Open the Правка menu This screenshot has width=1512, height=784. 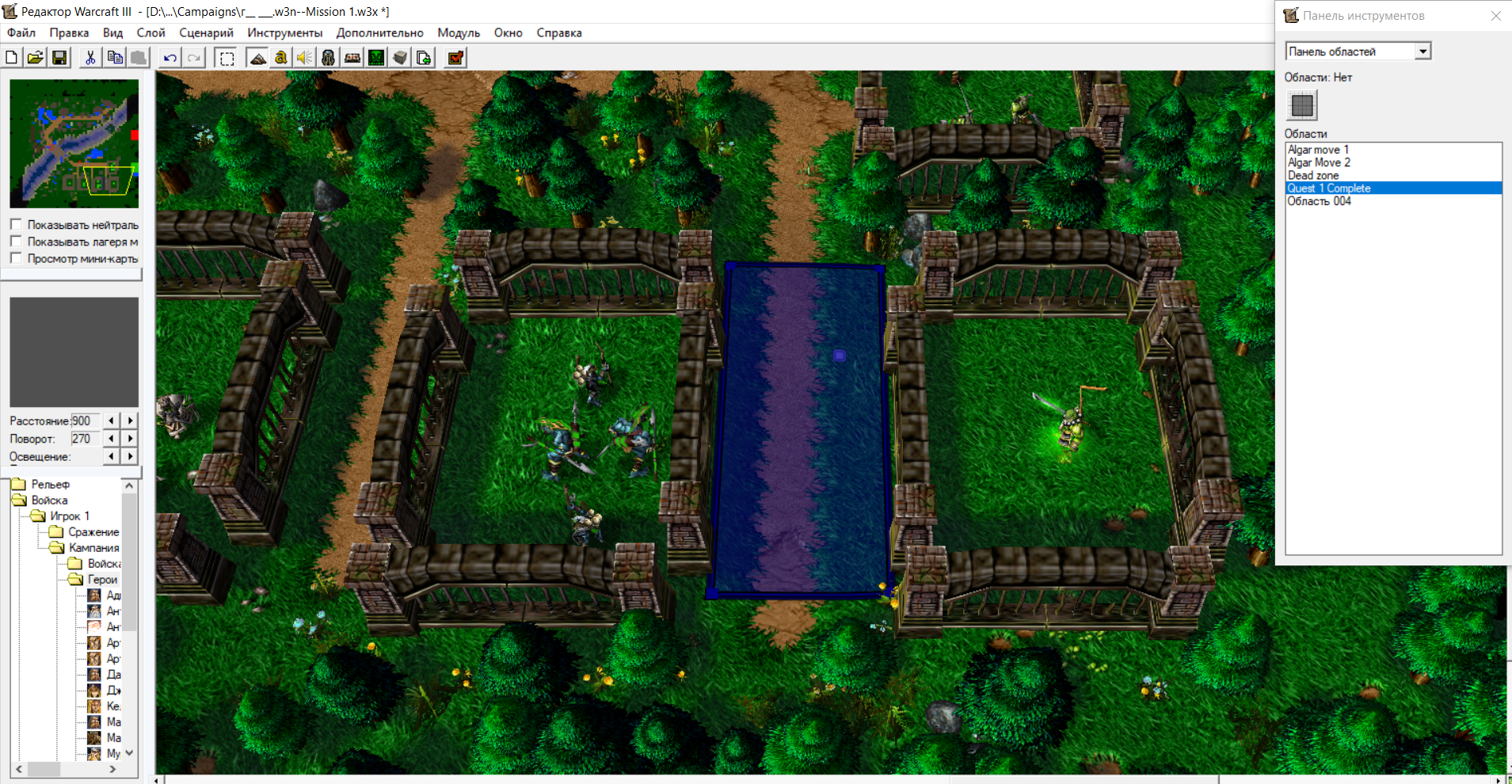(x=69, y=32)
